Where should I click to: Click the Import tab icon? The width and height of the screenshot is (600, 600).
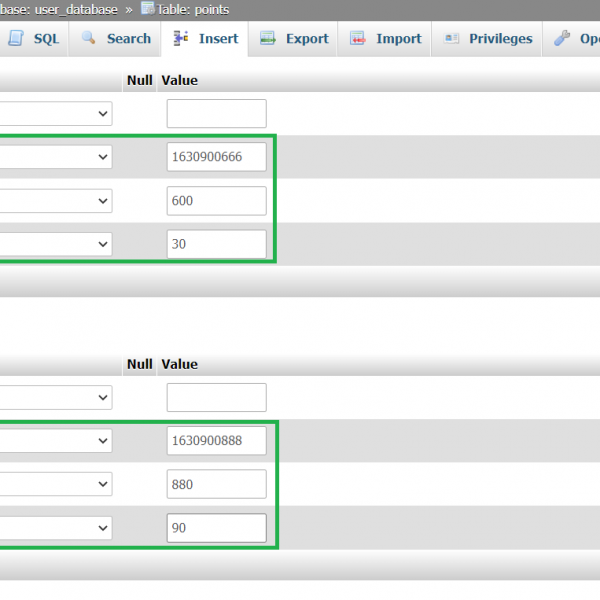[x=358, y=39]
